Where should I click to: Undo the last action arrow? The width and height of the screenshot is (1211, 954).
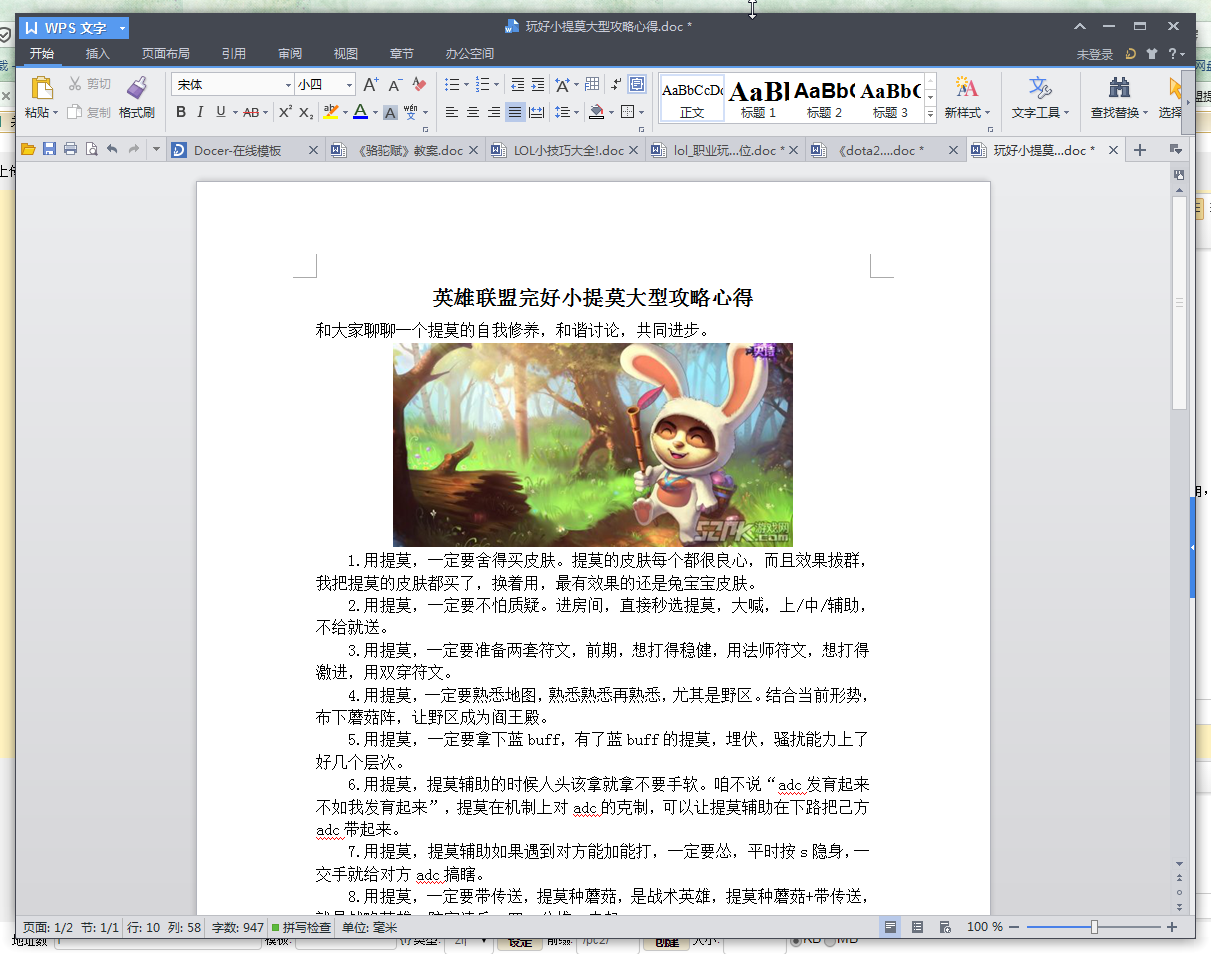(112, 150)
